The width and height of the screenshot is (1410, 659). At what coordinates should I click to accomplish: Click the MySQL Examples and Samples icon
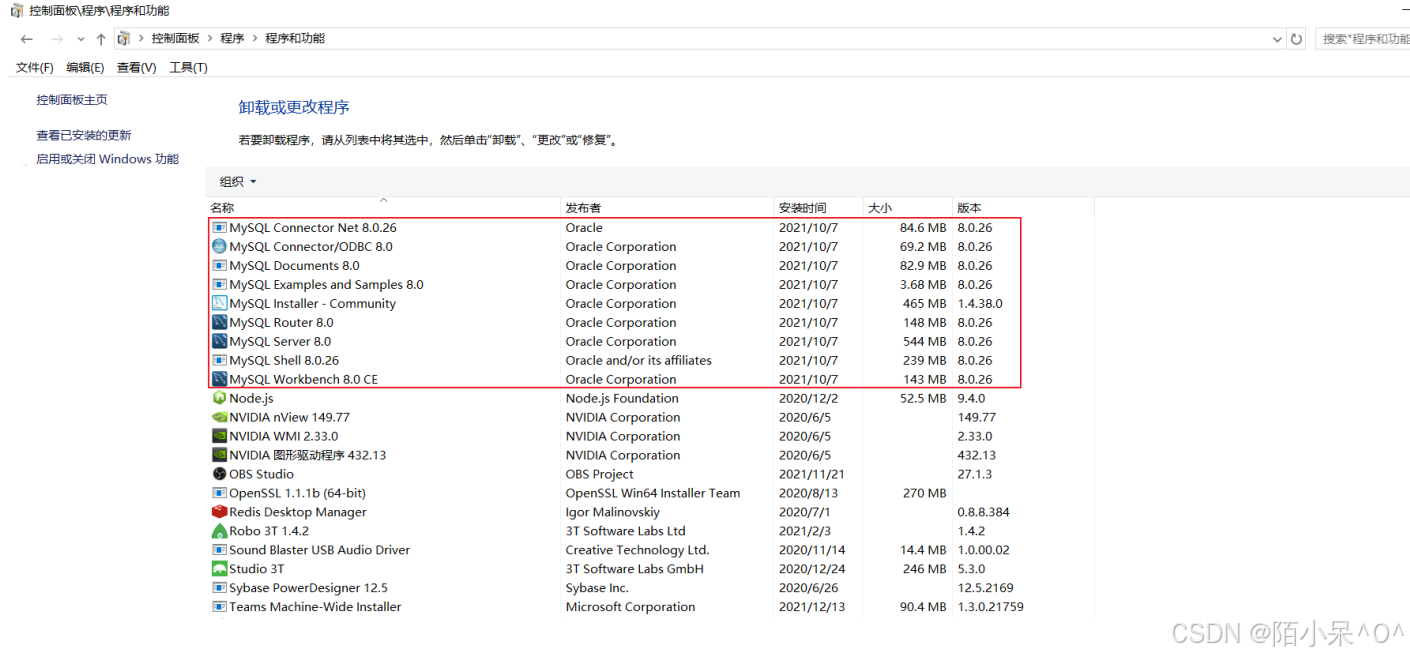point(220,285)
